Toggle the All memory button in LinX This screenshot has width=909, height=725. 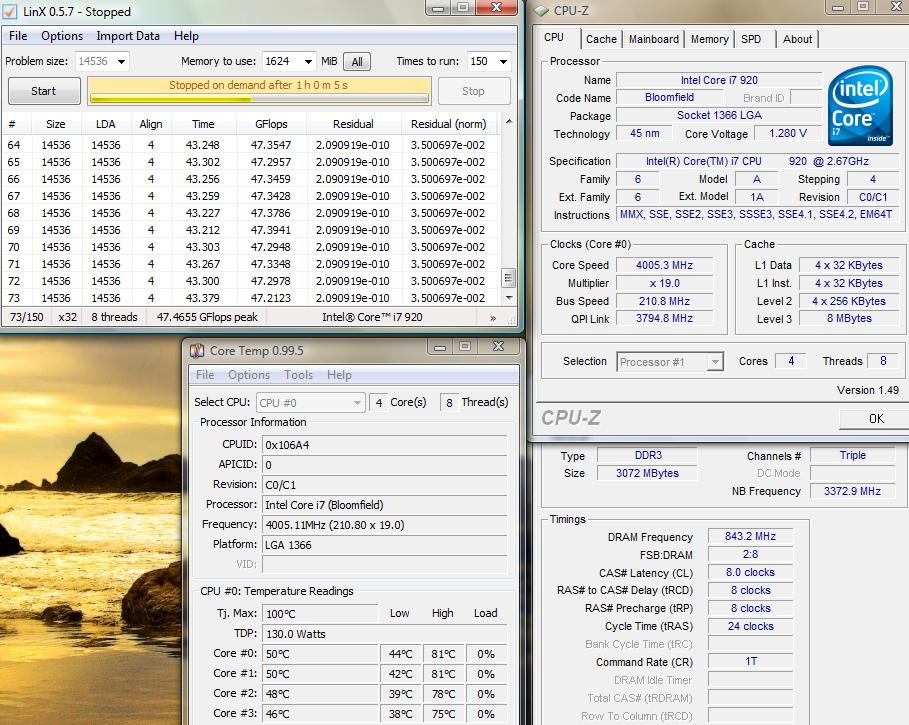click(357, 62)
